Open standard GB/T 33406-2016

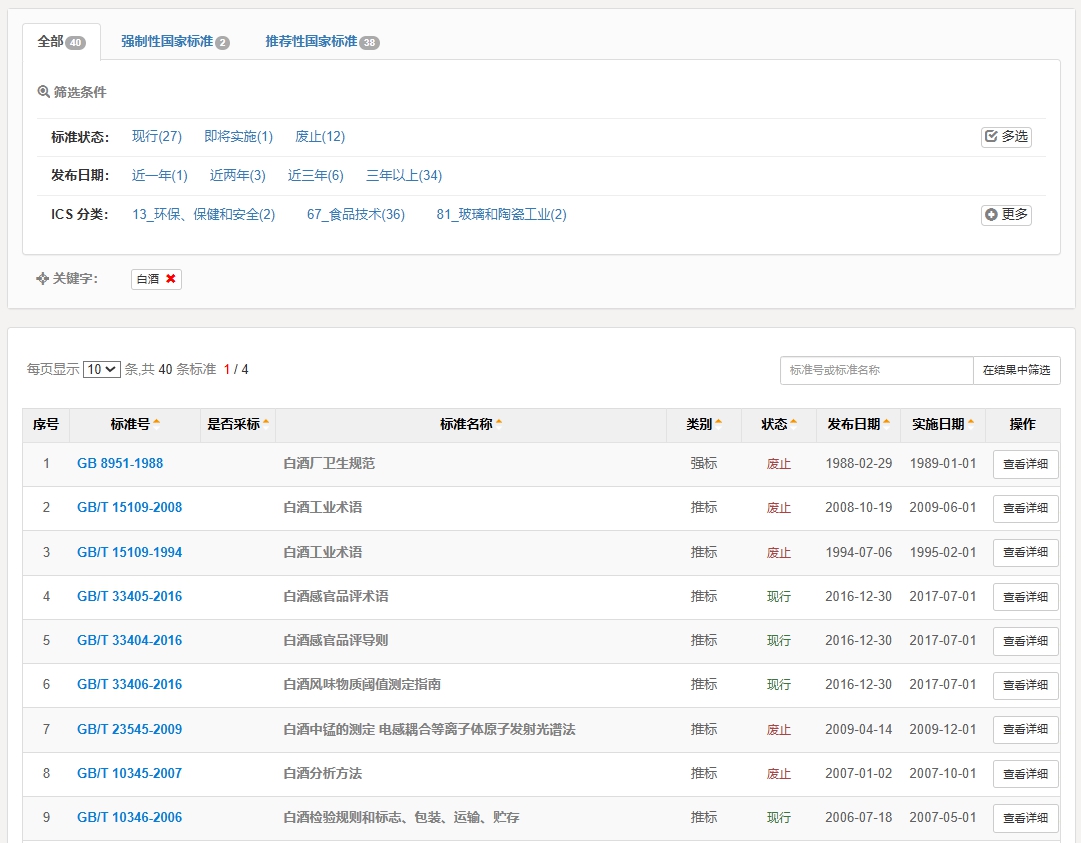click(130, 684)
